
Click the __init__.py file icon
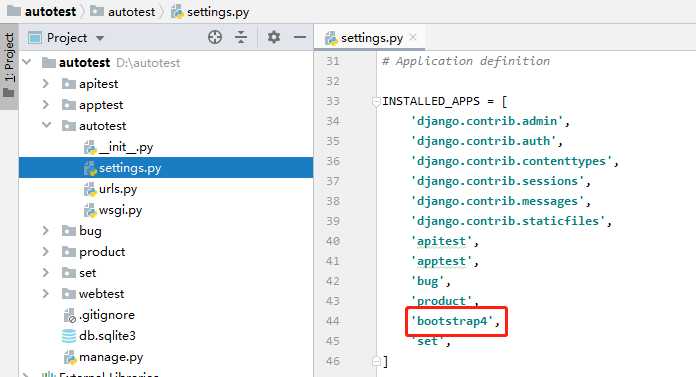[x=90, y=147]
